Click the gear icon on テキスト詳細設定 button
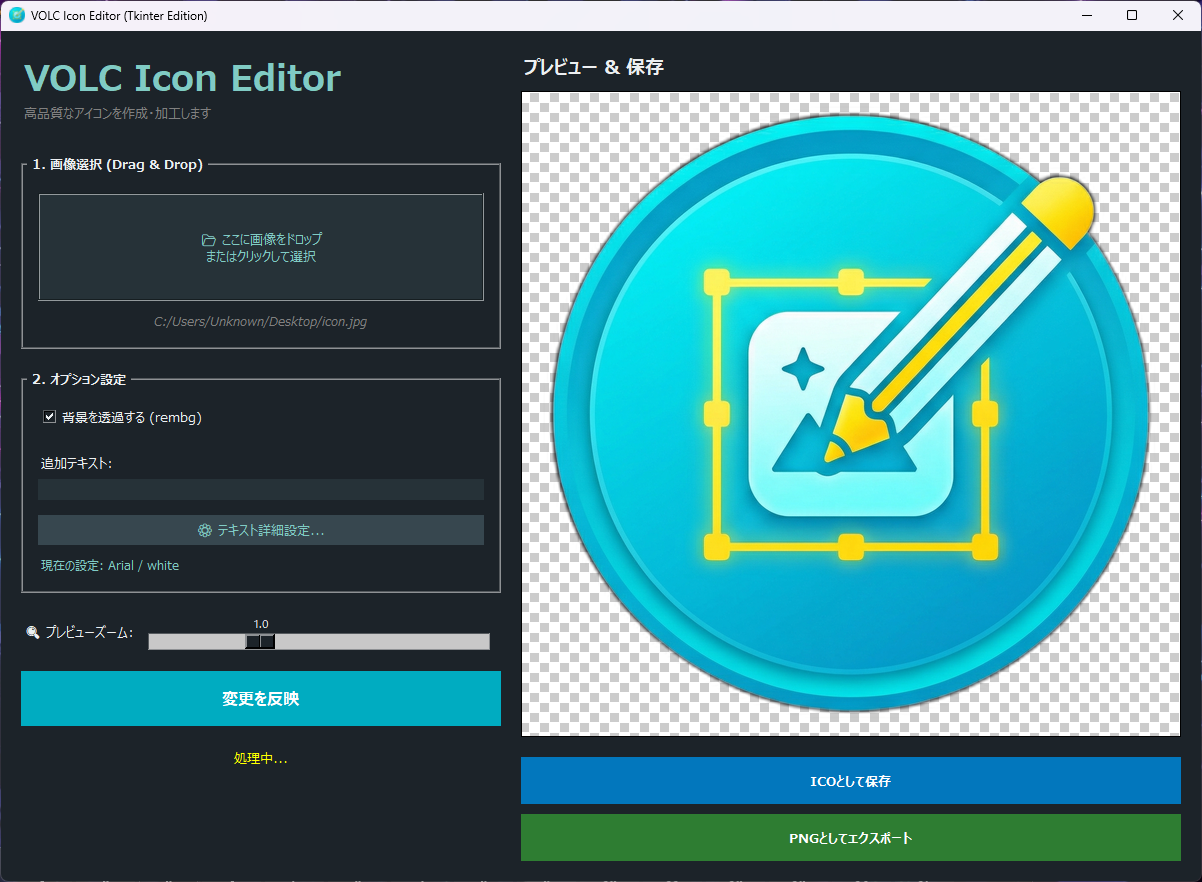Screen dimensions: 1202x882 click(x=205, y=529)
